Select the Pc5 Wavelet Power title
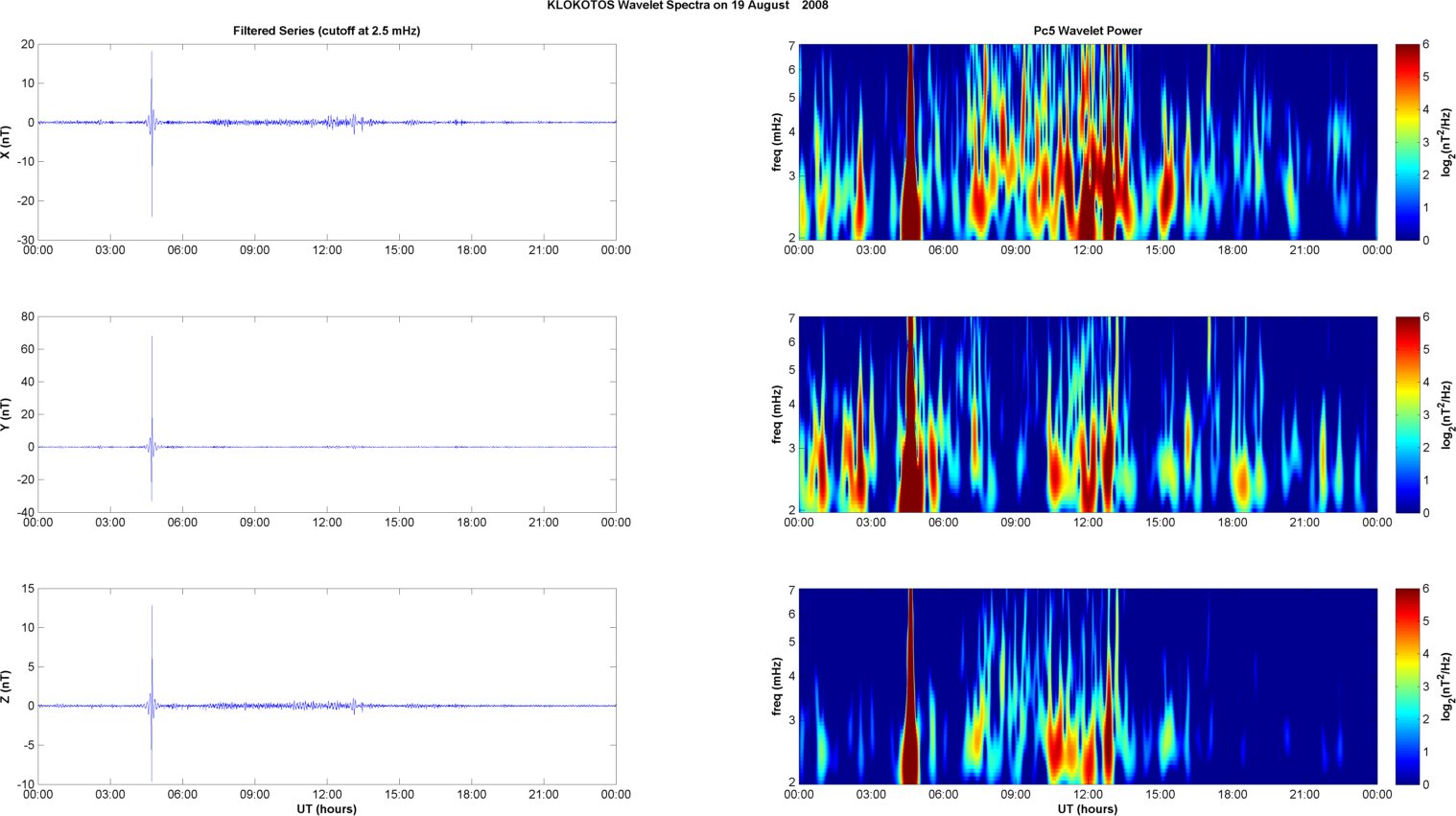This screenshot has height=816, width=1456. [1088, 31]
